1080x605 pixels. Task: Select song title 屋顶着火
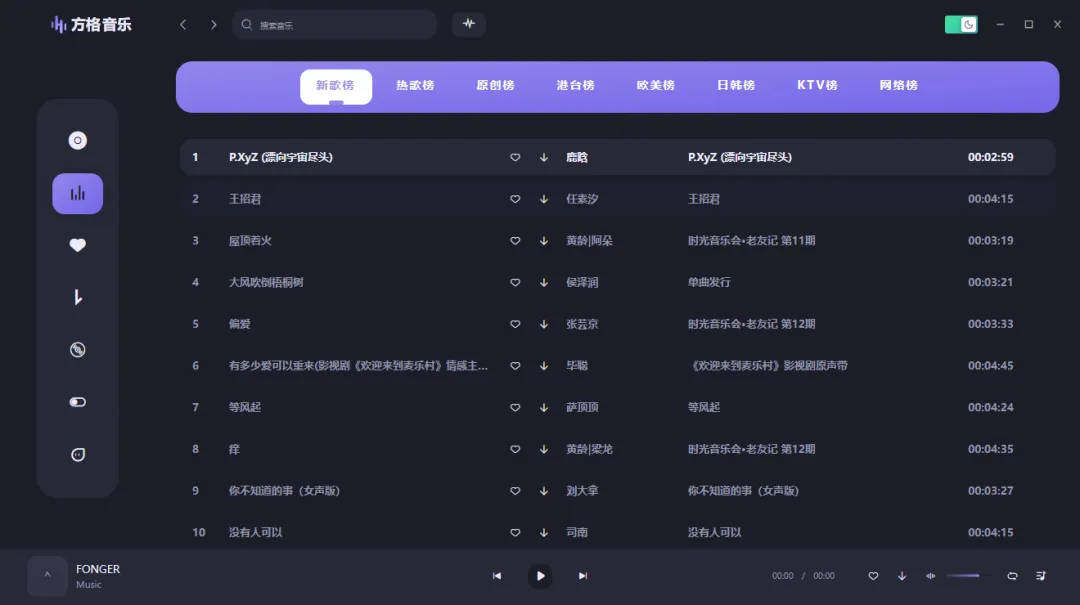[x=250, y=240]
